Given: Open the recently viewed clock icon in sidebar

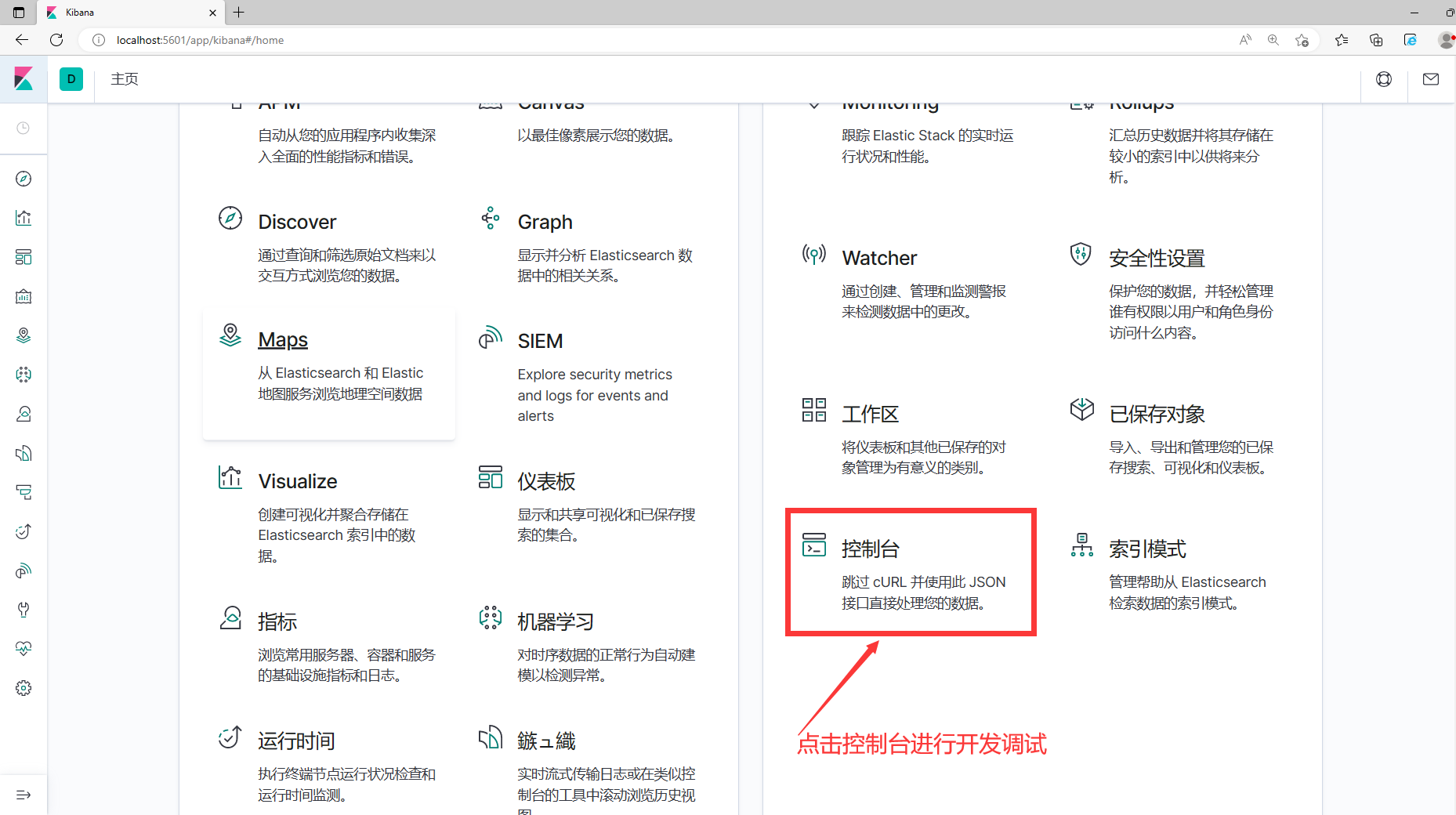Looking at the screenshot, I should coord(24,128).
